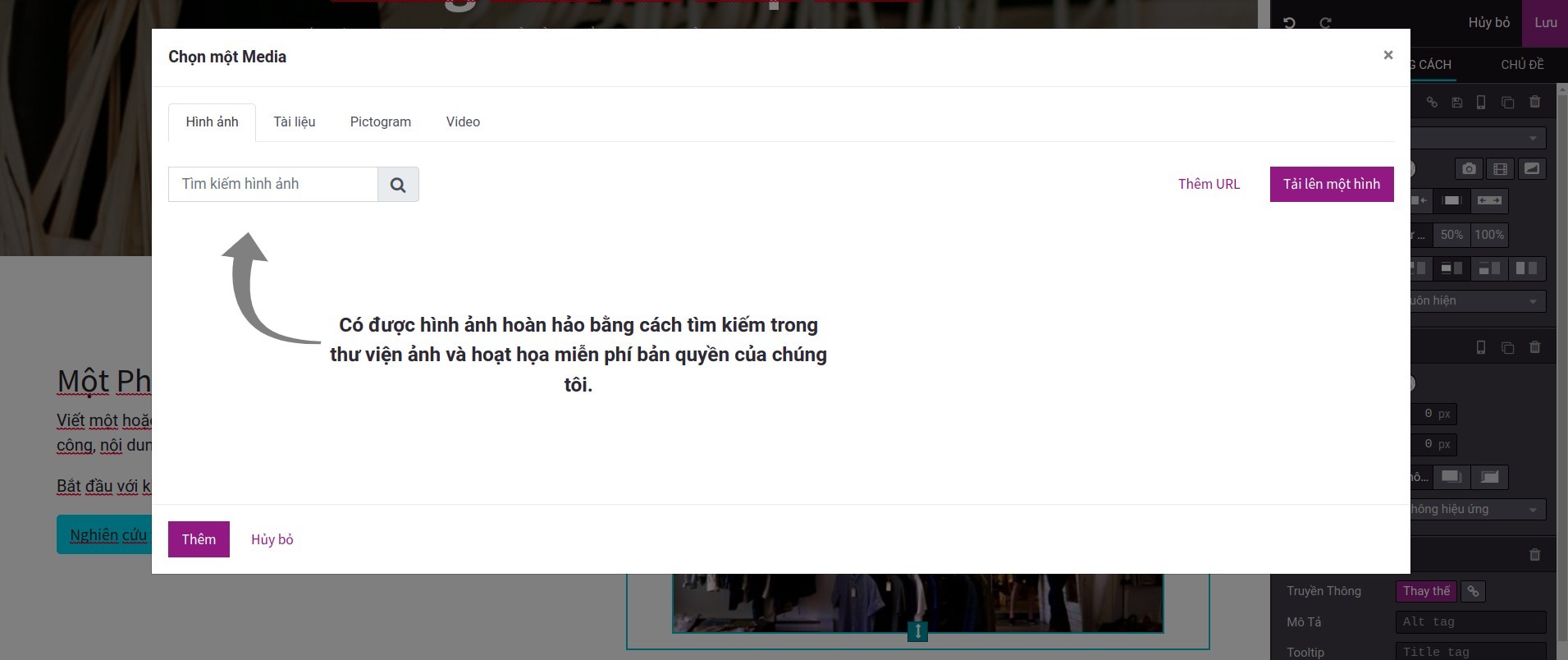Open the luôn hiện visibility dropdown

click(x=1477, y=301)
